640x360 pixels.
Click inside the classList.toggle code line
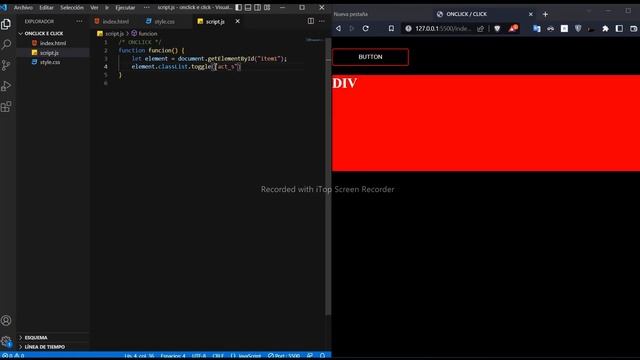(186, 67)
